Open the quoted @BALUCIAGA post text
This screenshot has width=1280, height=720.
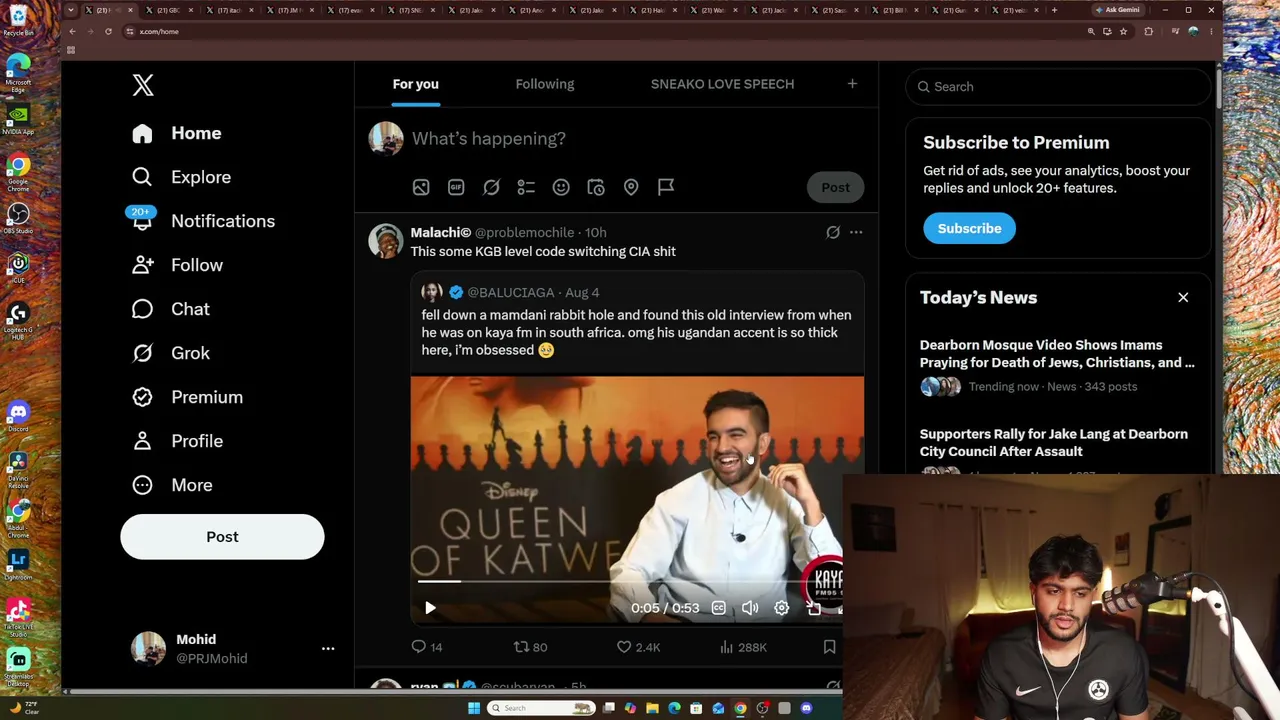click(636, 333)
